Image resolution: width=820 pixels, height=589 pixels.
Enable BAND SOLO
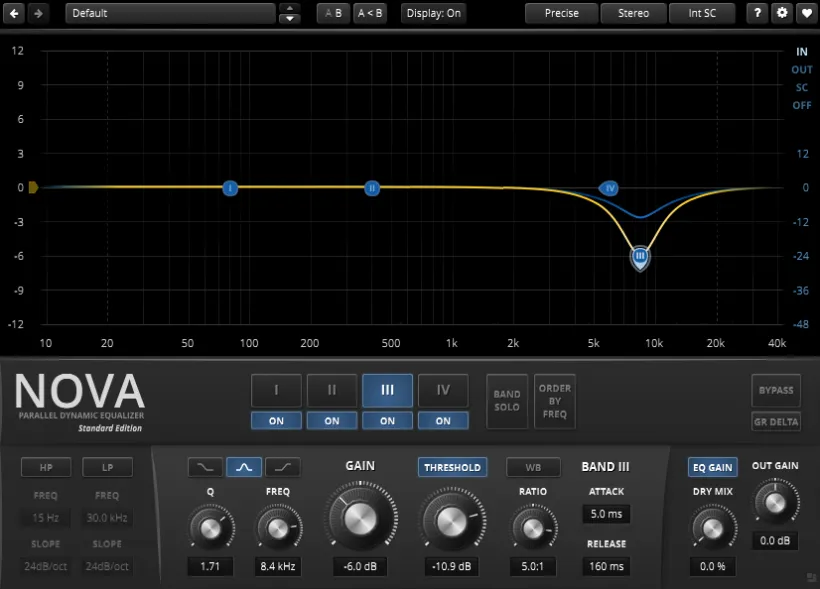coord(507,401)
